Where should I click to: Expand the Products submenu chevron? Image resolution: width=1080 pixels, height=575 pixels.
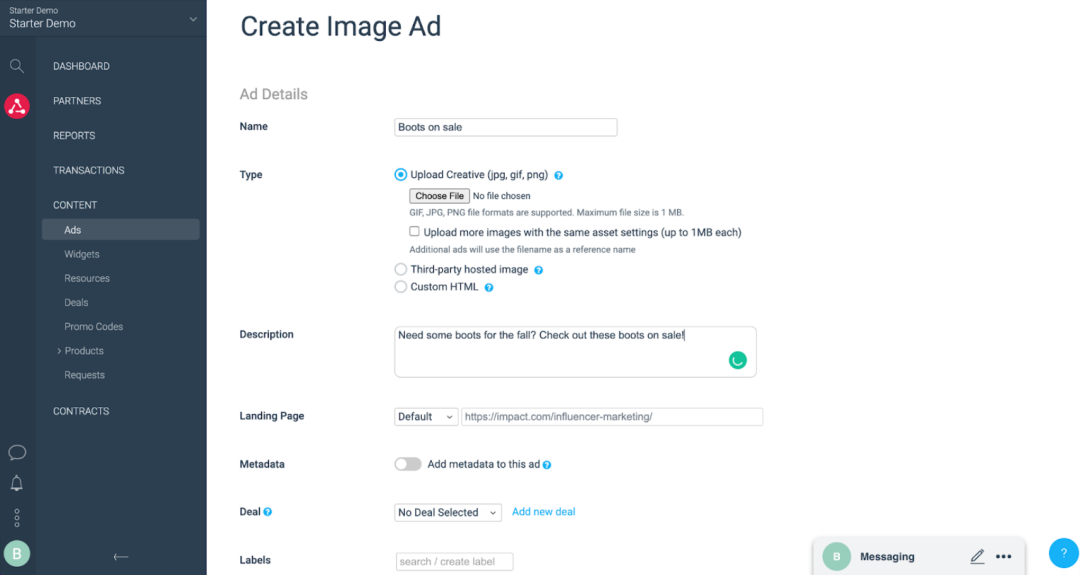[x=59, y=351]
